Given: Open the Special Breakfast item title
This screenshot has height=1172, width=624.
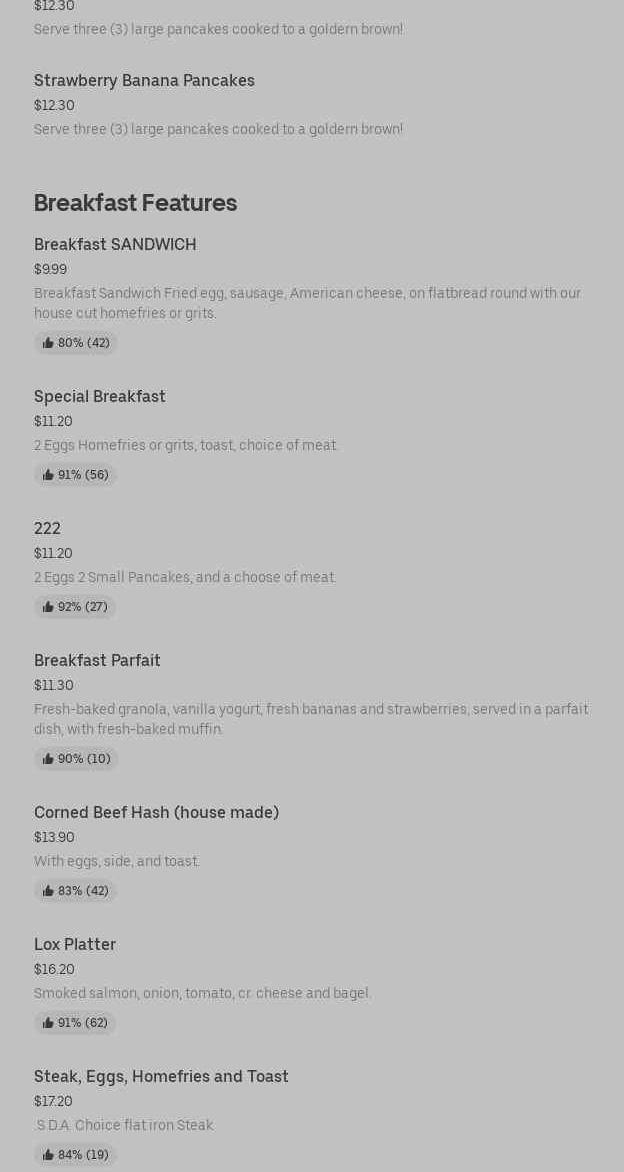Looking at the screenshot, I should point(100,396).
